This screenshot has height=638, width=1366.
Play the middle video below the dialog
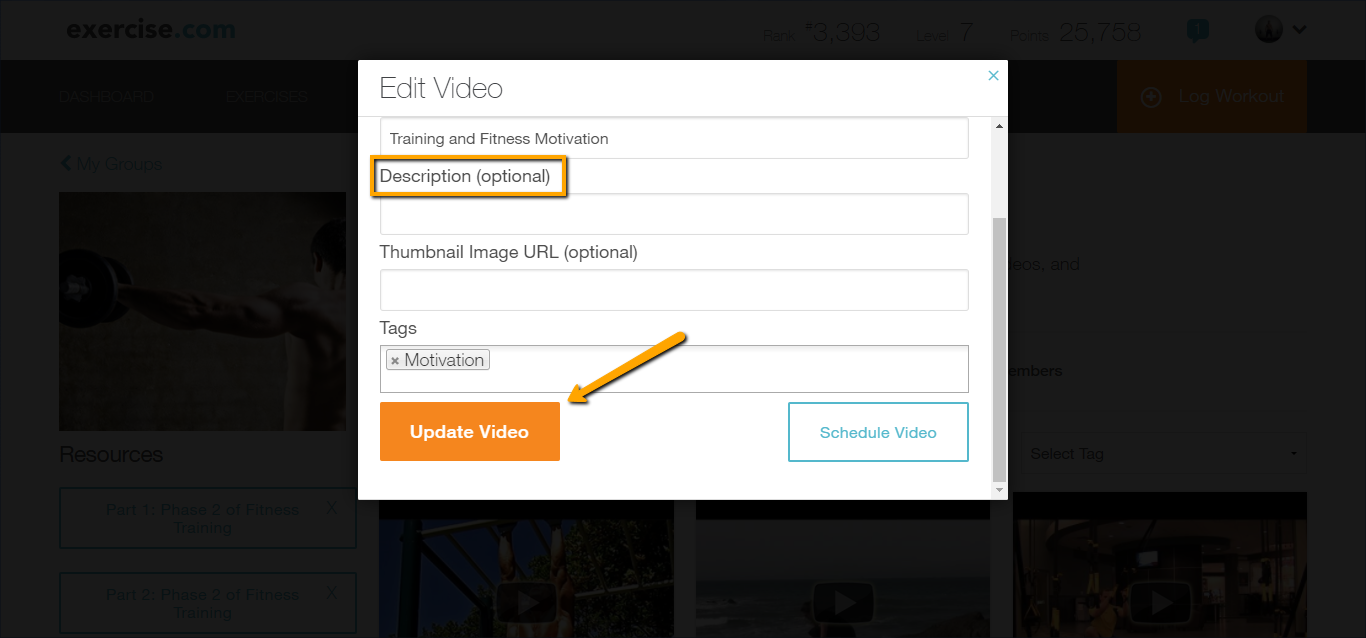tap(844, 602)
